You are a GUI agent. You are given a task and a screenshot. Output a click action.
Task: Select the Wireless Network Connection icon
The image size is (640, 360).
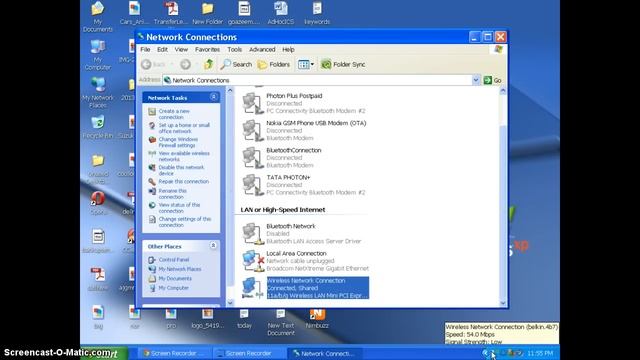[253, 288]
